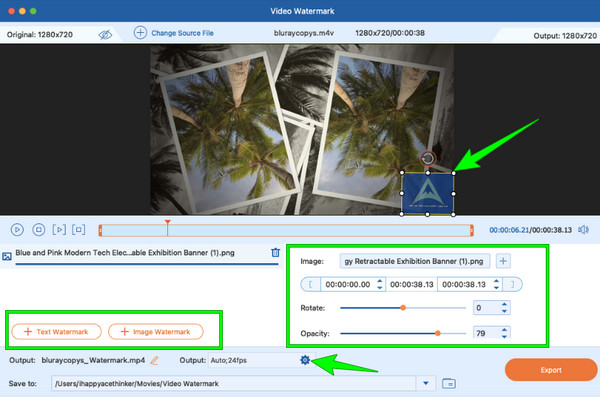Open the save folder icon
The height and width of the screenshot is (397, 600).
click(x=448, y=383)
